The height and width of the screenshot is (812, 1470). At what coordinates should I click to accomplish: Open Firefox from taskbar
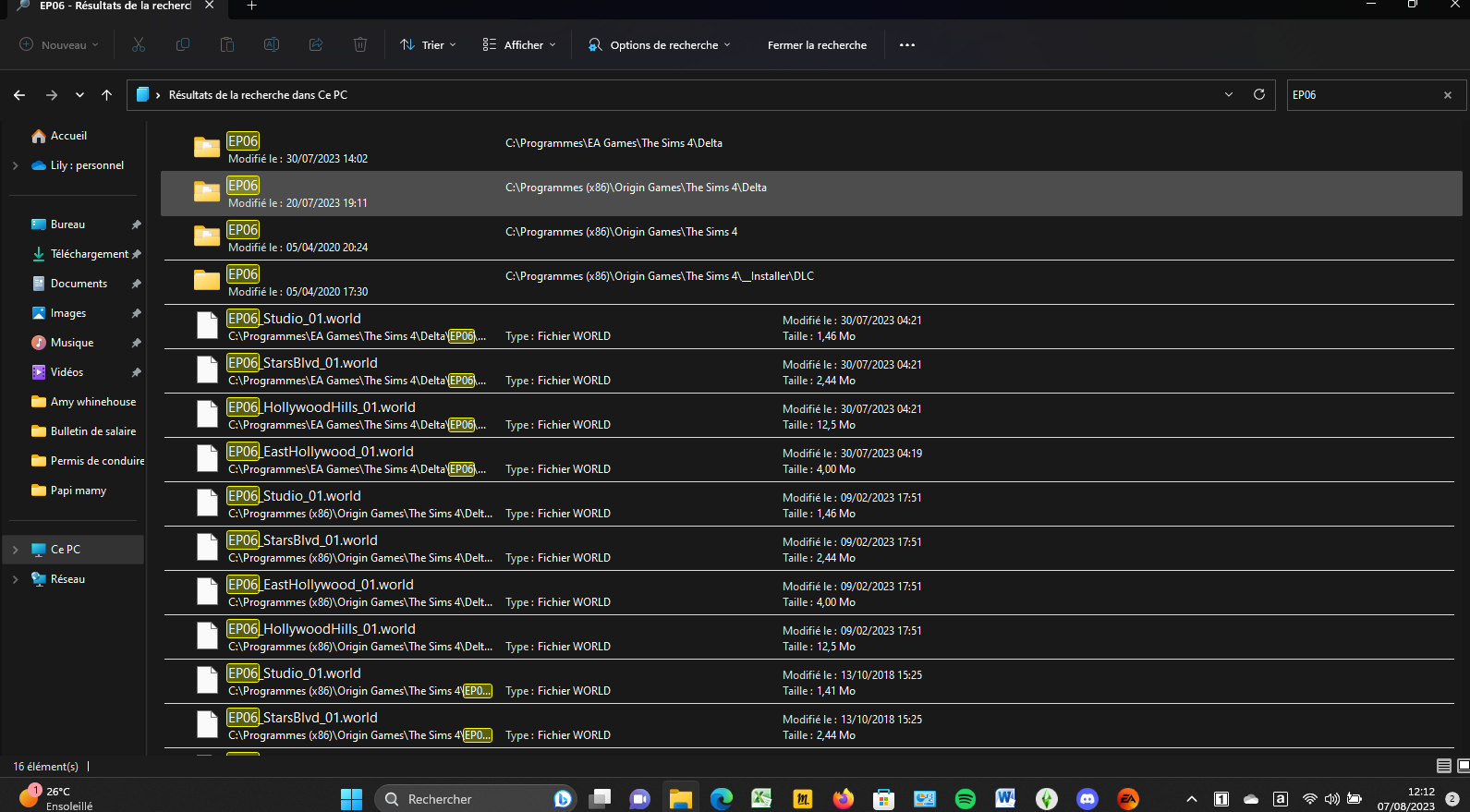pos(844,799)
